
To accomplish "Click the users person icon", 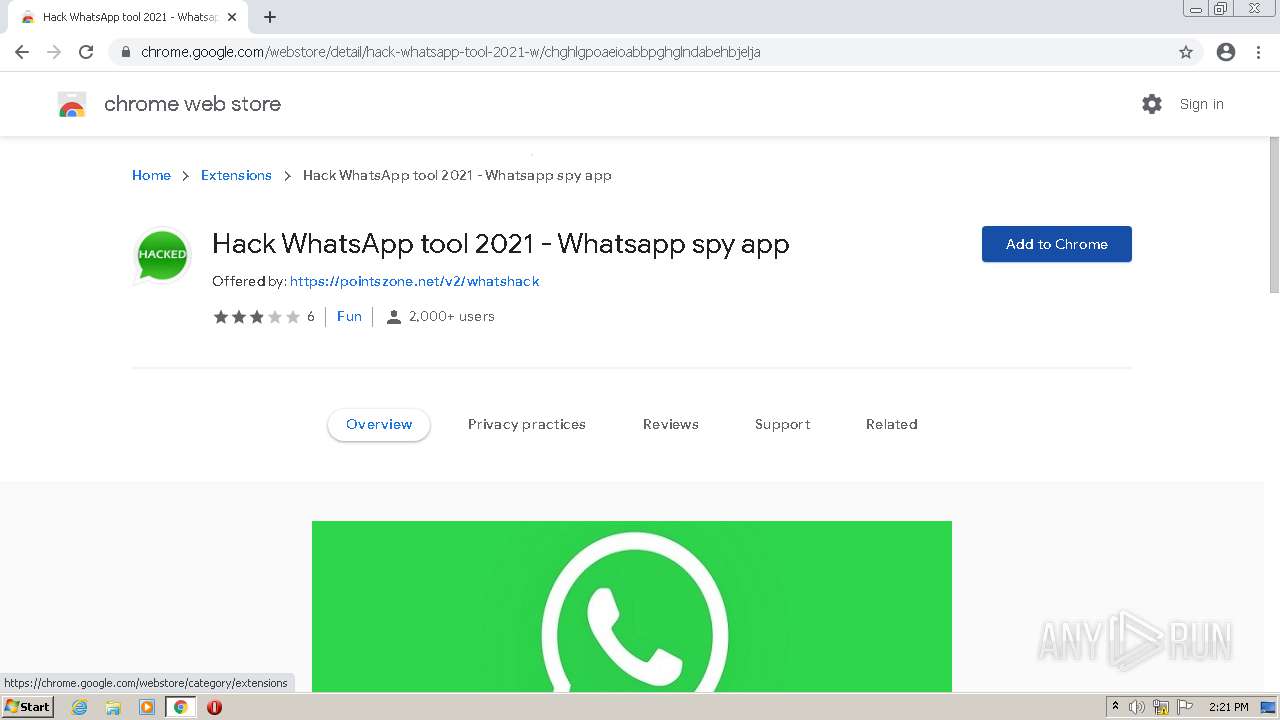I will point(394,317).
